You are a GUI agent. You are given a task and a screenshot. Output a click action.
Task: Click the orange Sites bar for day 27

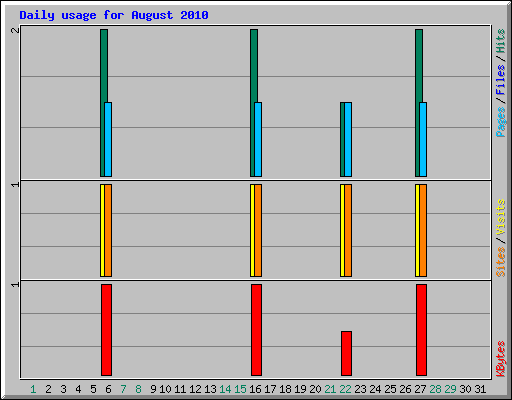point(423,230)
